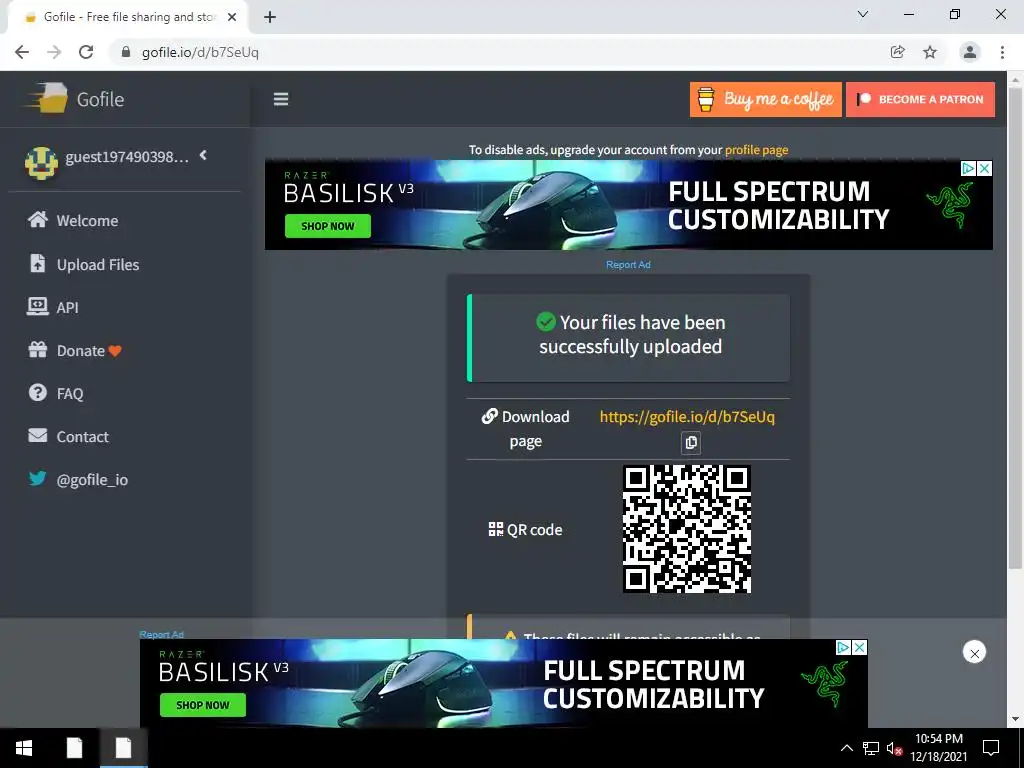Click the page vertical scrollbar
This screenshot has height=768, width=1024.
click(x=1015, y=327)
